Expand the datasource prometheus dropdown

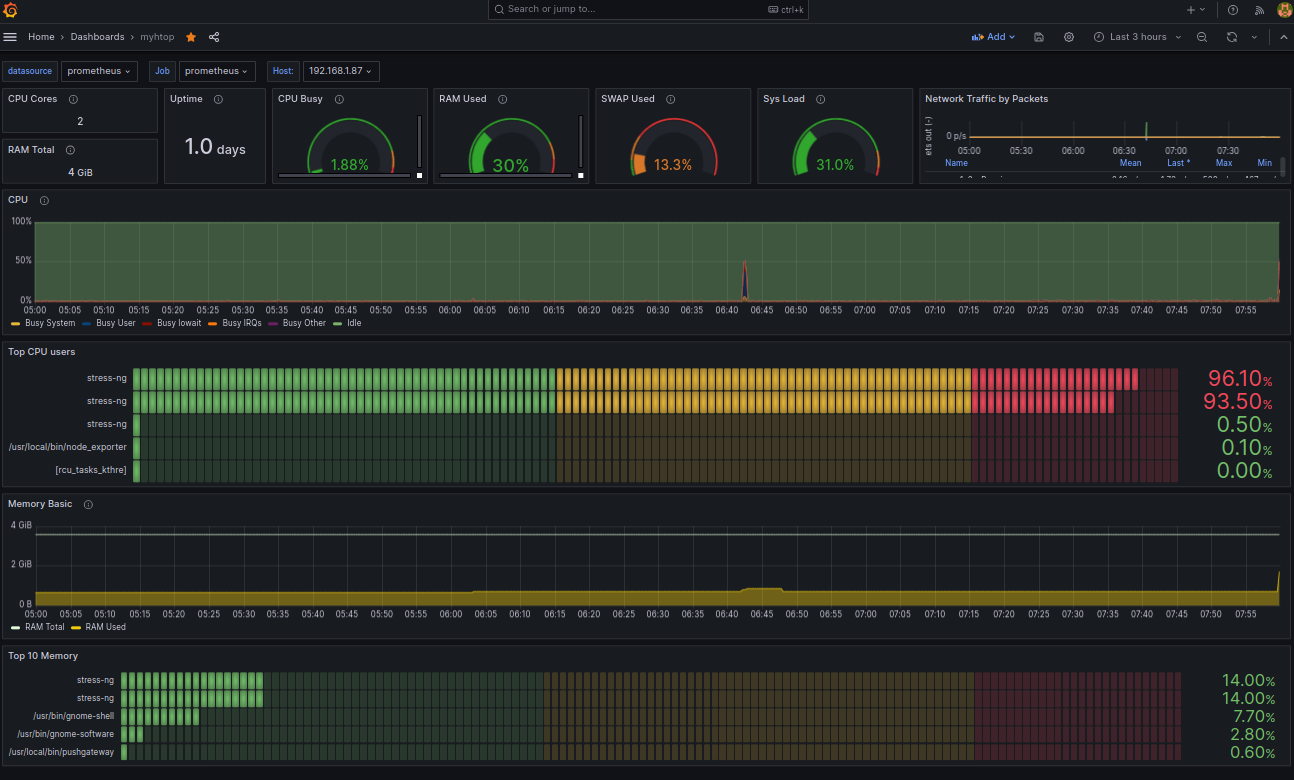(x=99, y=71)
